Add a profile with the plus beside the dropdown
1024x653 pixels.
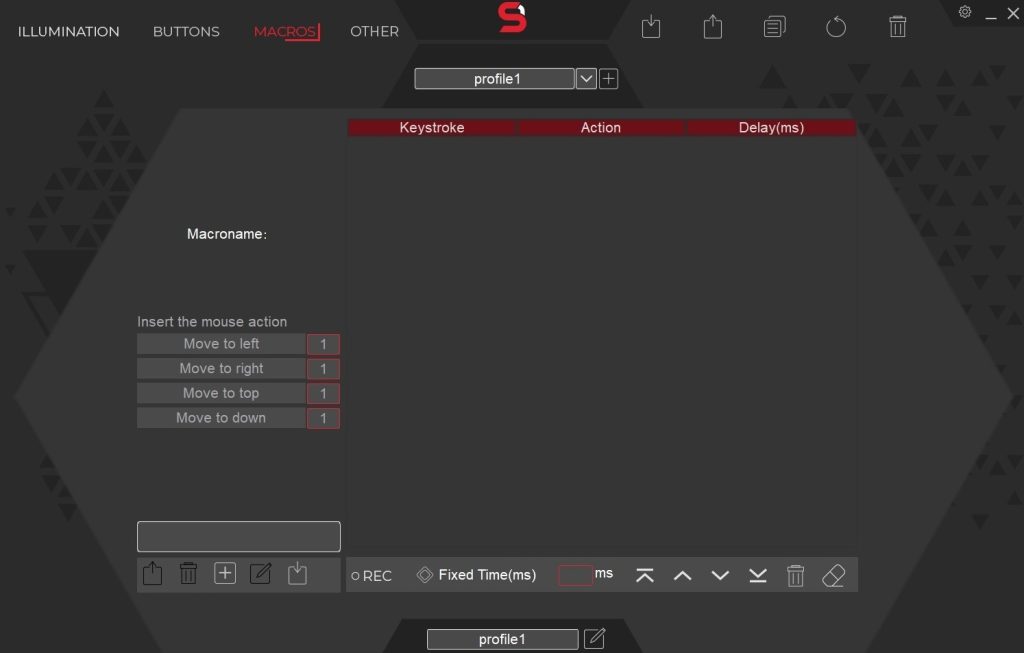tap(608, 78)
